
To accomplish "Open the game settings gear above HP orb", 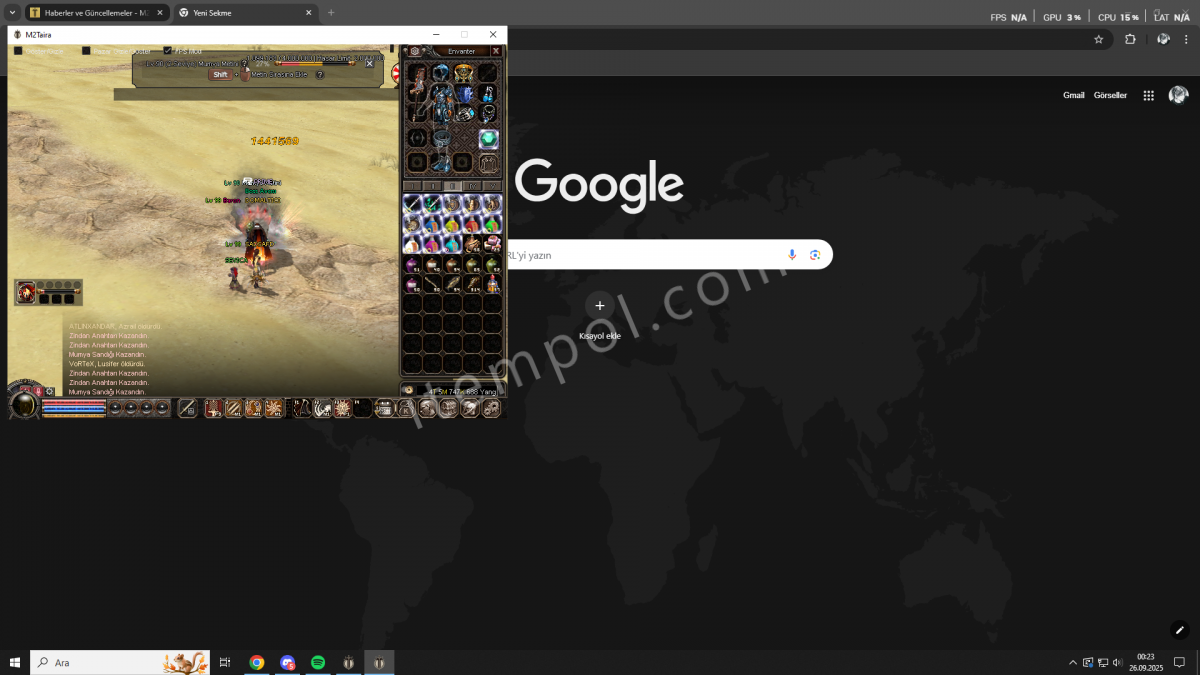I will [50, 391].
